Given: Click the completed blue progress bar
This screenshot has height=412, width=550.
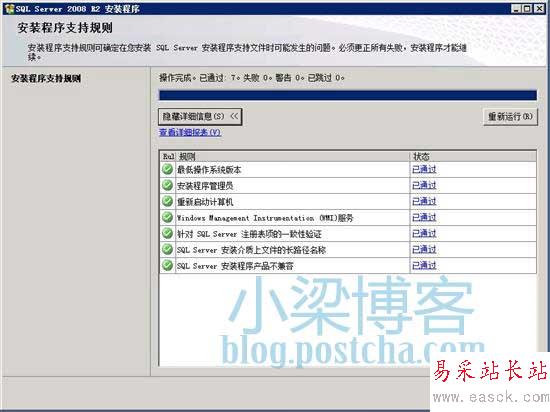Looking at the screenshot, I should click(x=348, y=95).
